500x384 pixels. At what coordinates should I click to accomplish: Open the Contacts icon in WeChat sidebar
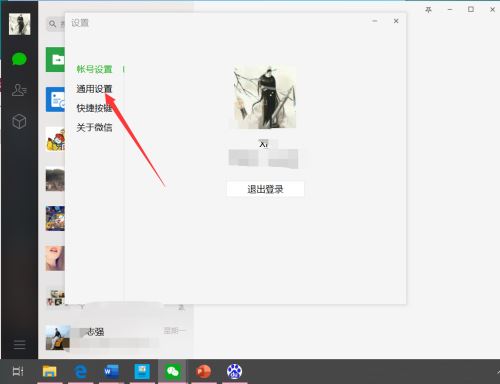click(x=19, y=90)
